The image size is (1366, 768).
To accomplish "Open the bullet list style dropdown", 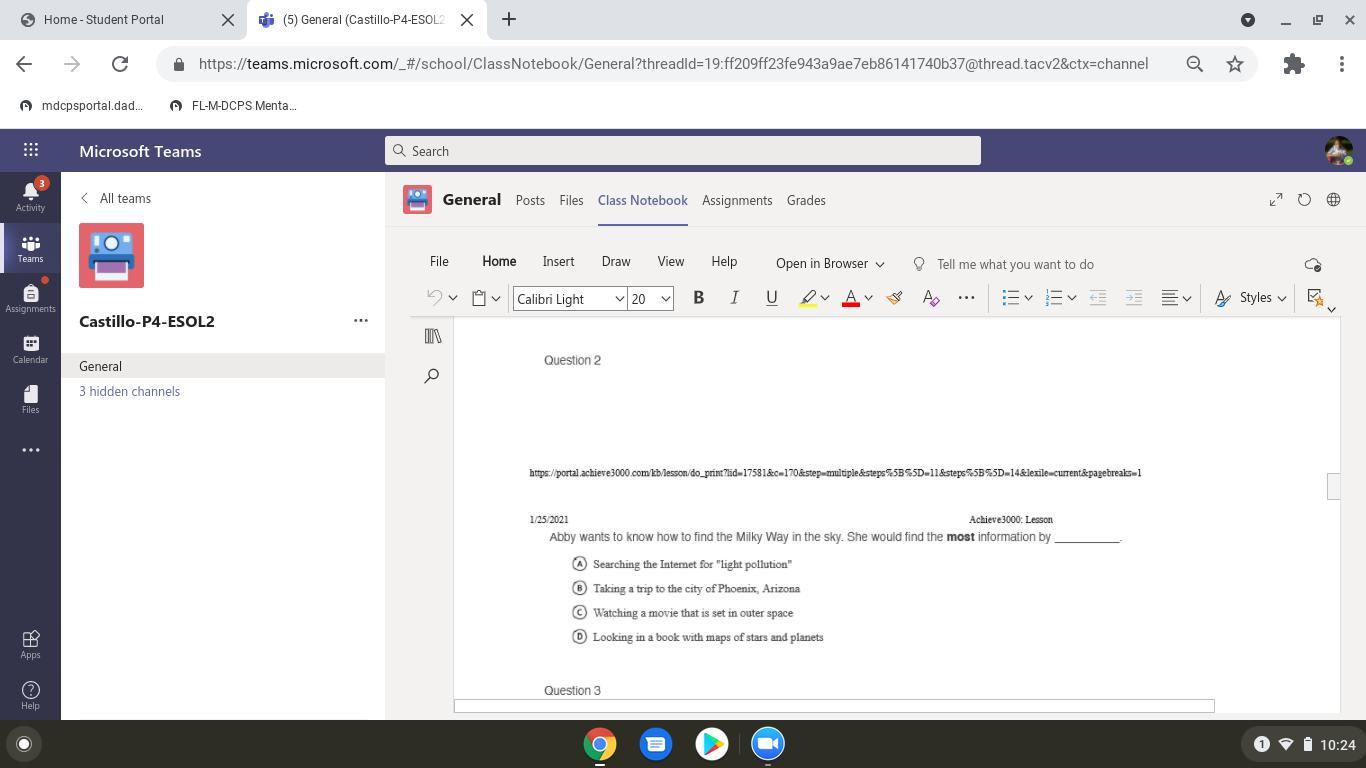I will 1028,298.
